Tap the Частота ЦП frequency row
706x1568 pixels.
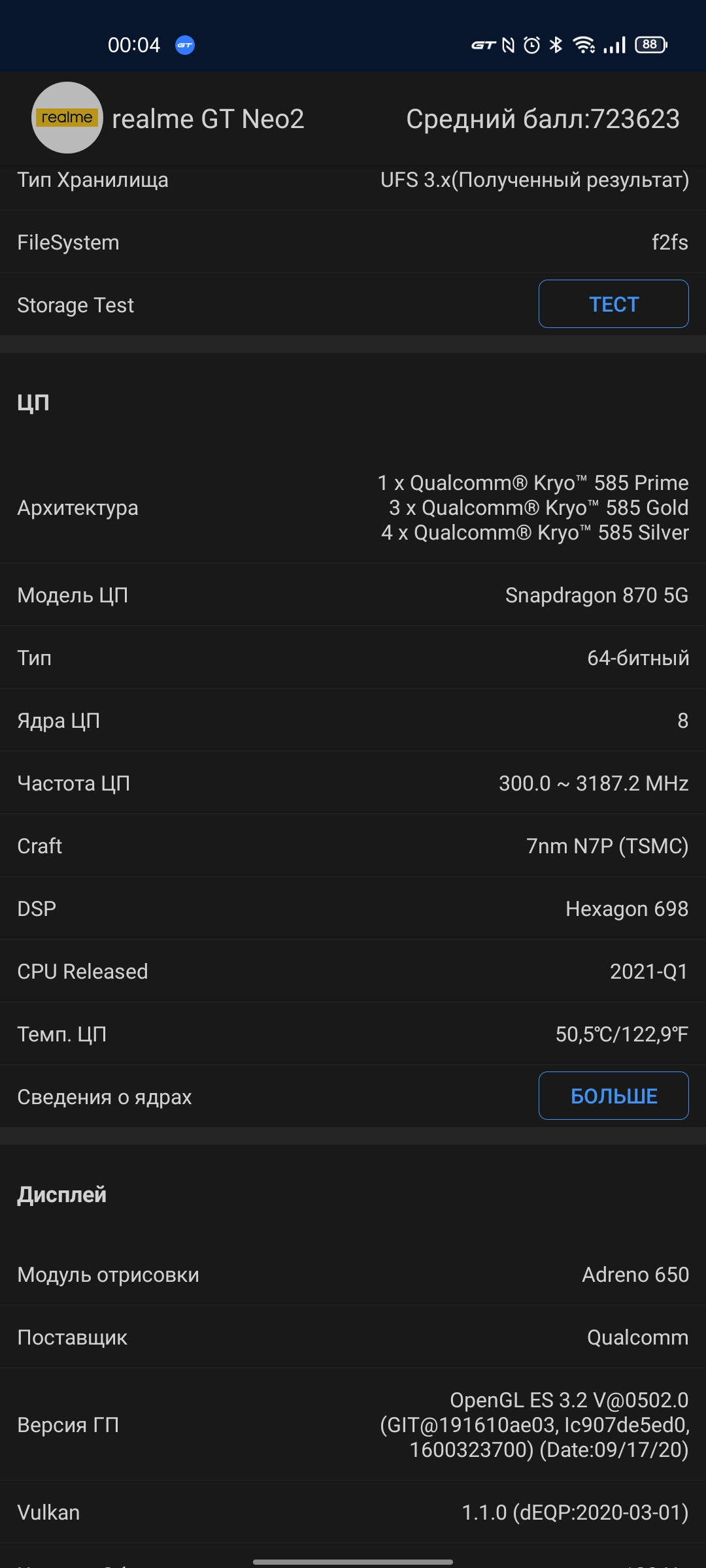pyautogui.click(x=353, y=783)
